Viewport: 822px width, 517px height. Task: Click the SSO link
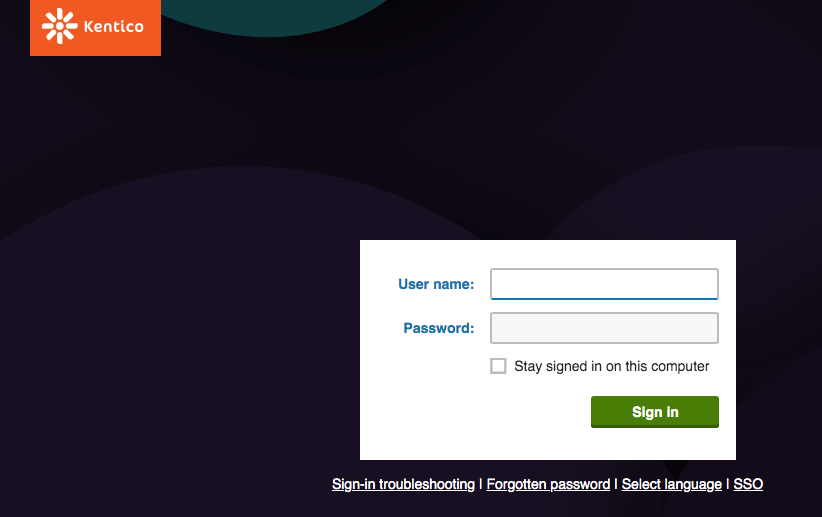coord(748,484)
